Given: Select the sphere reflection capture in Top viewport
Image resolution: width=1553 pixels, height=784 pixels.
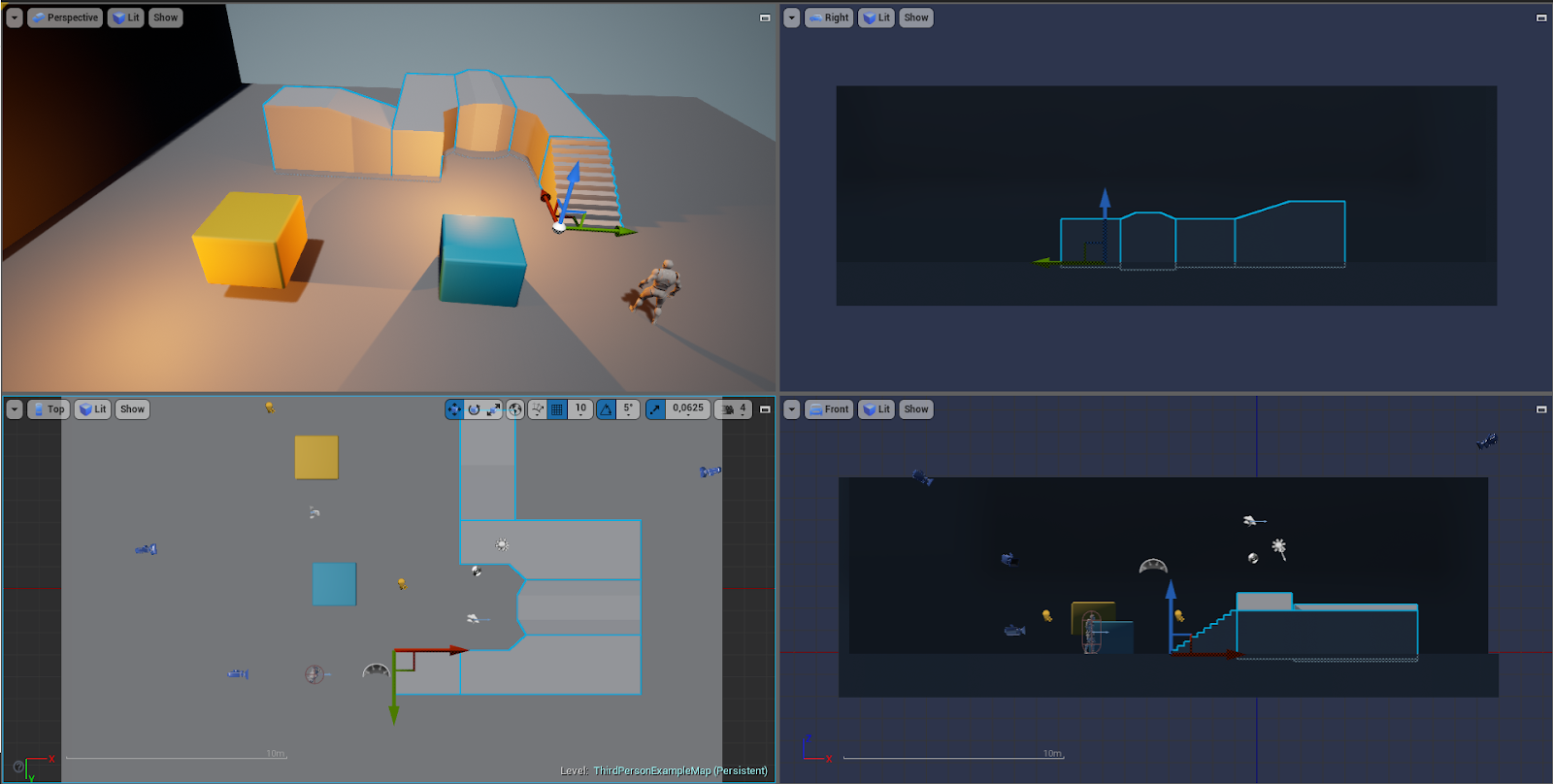Looking at the screenshot, I should point(477,571).
